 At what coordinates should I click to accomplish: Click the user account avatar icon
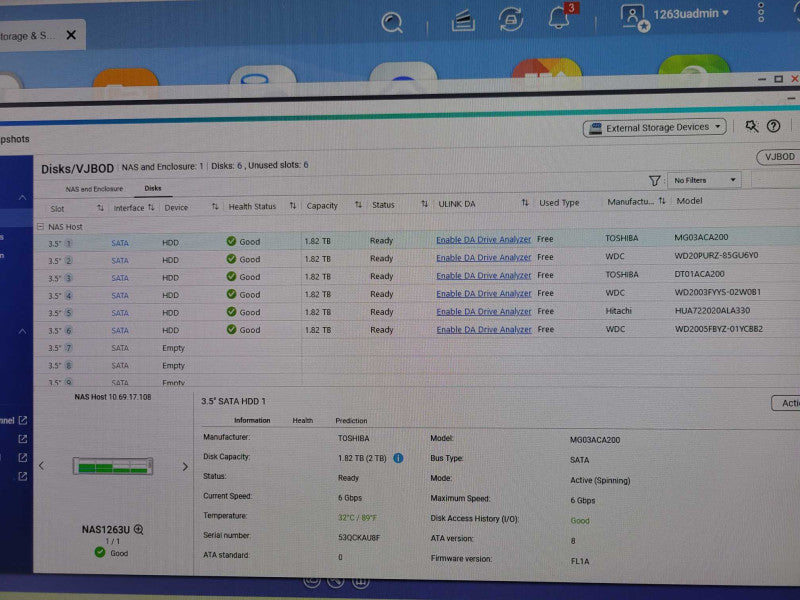click(635, 18)
